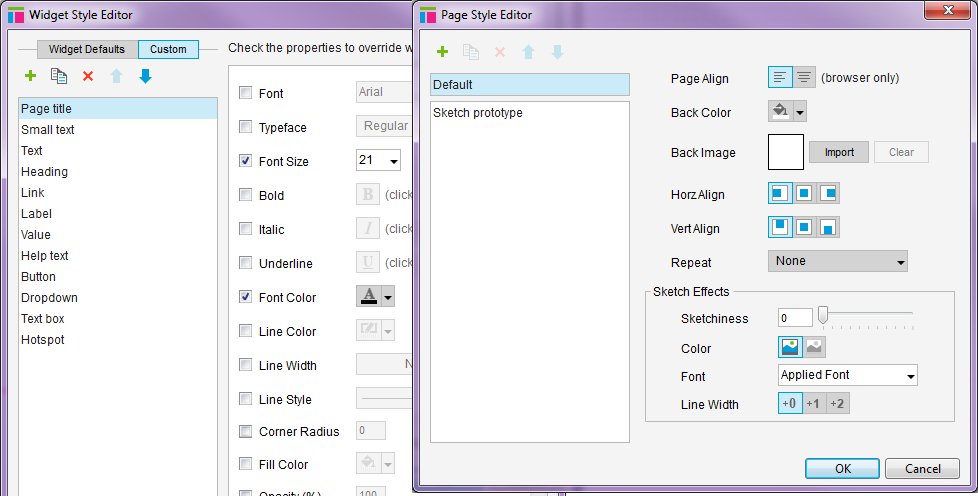The image size is (978, 496).
Task: Check the Bold override checkbox
Action: (246, 195)
